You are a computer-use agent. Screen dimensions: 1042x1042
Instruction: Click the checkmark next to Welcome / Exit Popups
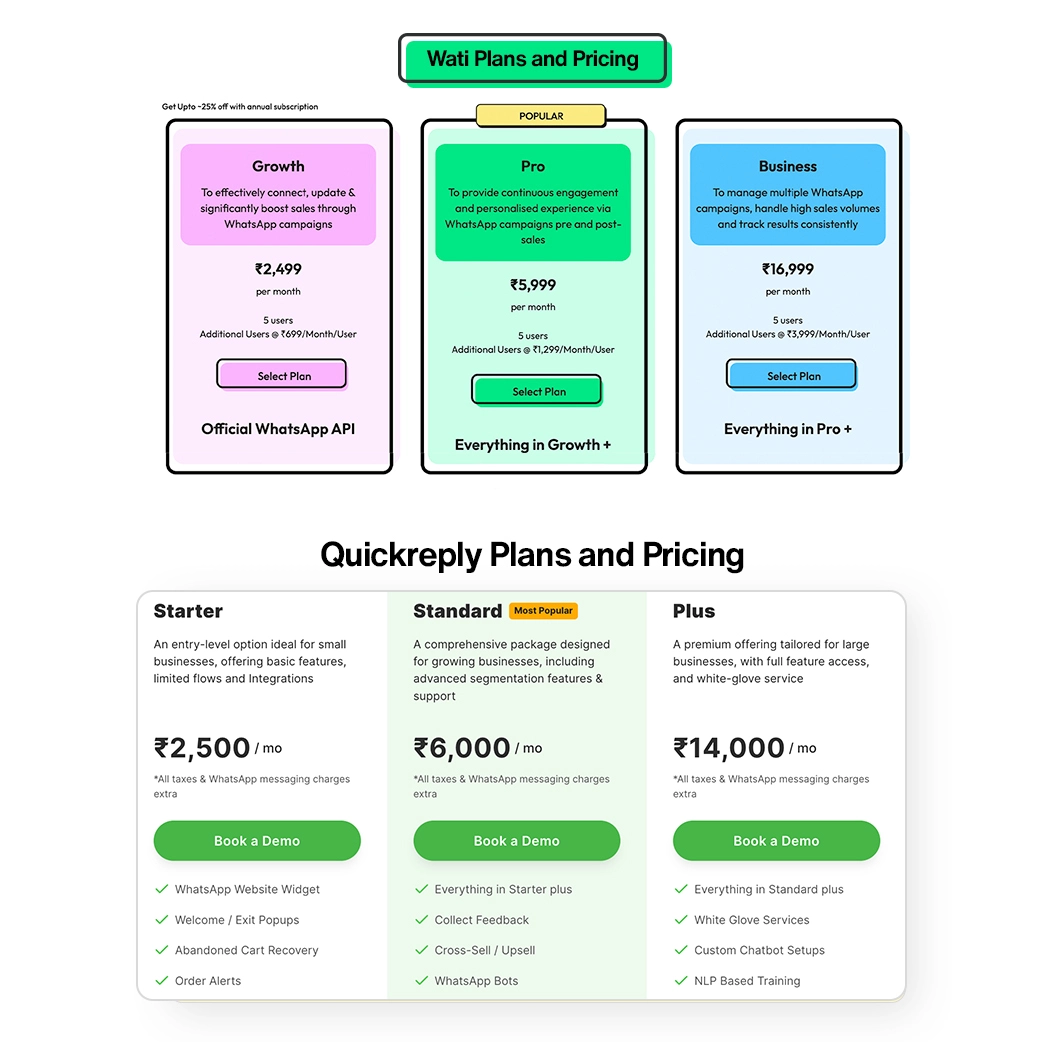click(161, 920)
